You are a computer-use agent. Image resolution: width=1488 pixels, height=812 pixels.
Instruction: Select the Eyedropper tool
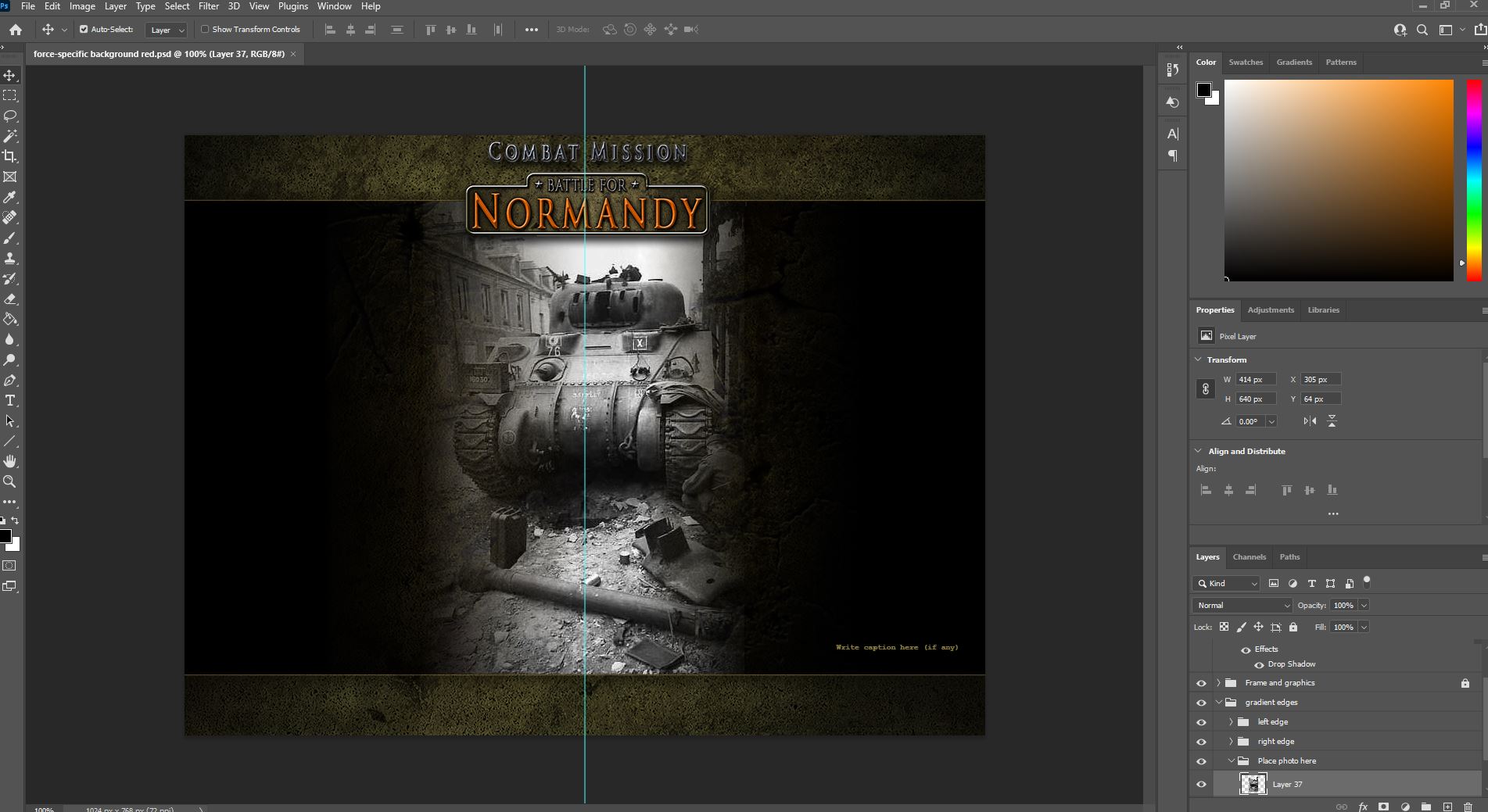(x=10, y=197)
